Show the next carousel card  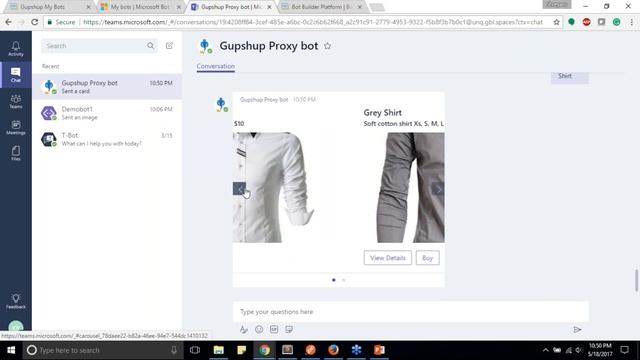point(438,189)
